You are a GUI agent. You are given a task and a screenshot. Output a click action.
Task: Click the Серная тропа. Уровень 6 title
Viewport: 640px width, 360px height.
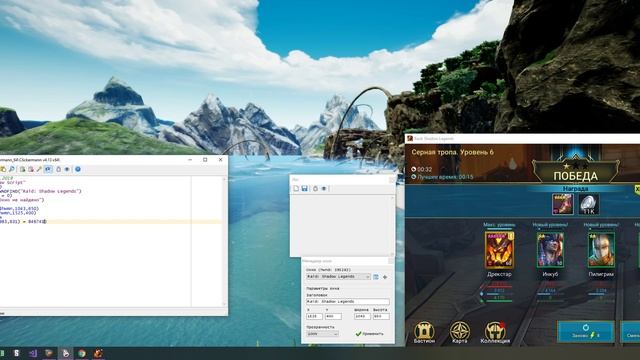coord(452,152)
